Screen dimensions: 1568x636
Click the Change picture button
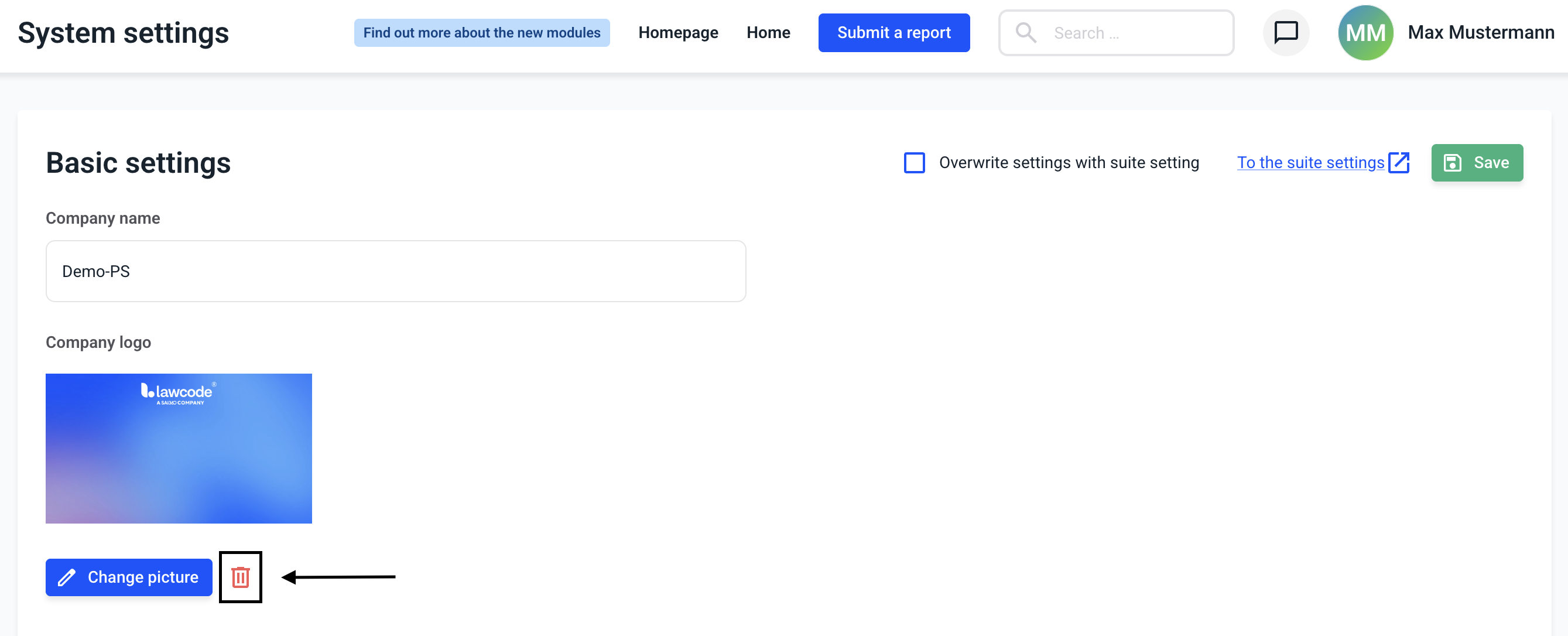(x=129, y=577)
